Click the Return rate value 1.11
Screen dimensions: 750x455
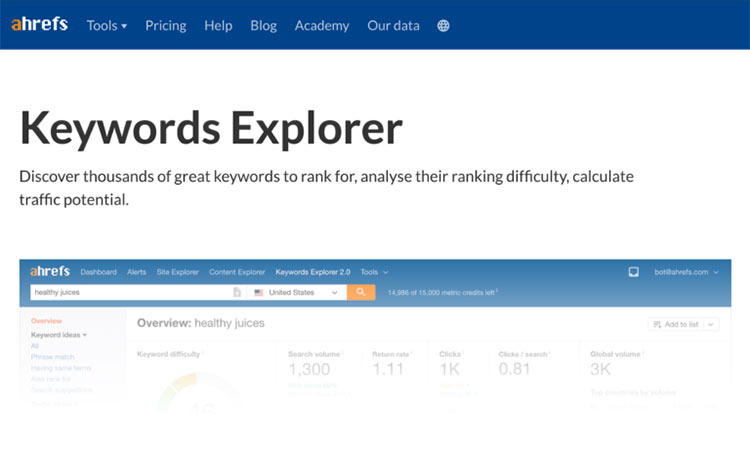[388, 369]
